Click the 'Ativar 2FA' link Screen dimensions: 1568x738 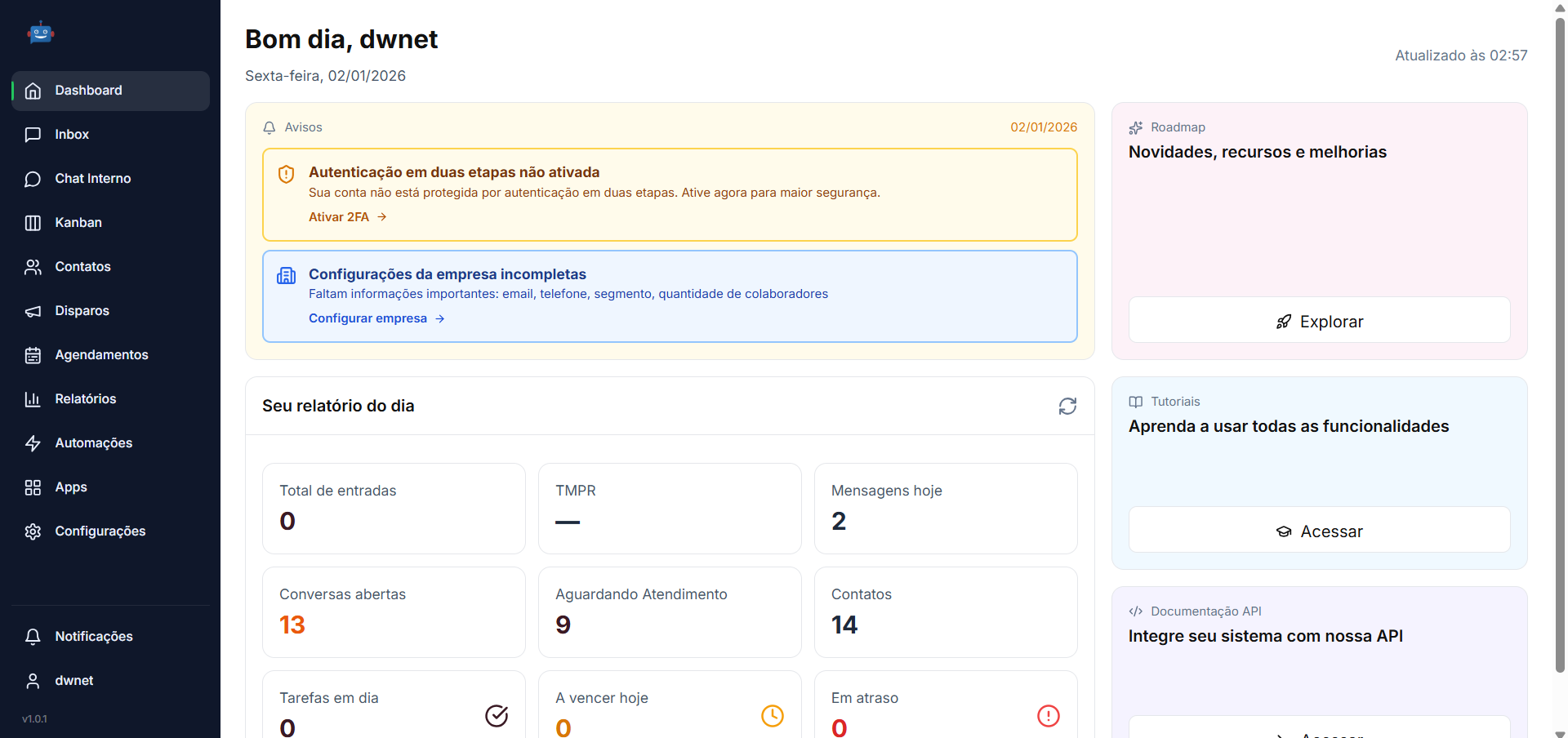339,216
